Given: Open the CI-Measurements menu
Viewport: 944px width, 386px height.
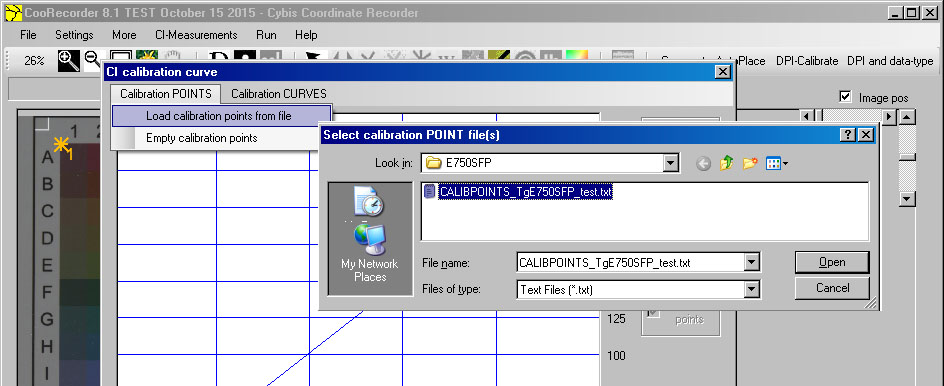Looking at the screenshot, I should [x=196, y=35].
